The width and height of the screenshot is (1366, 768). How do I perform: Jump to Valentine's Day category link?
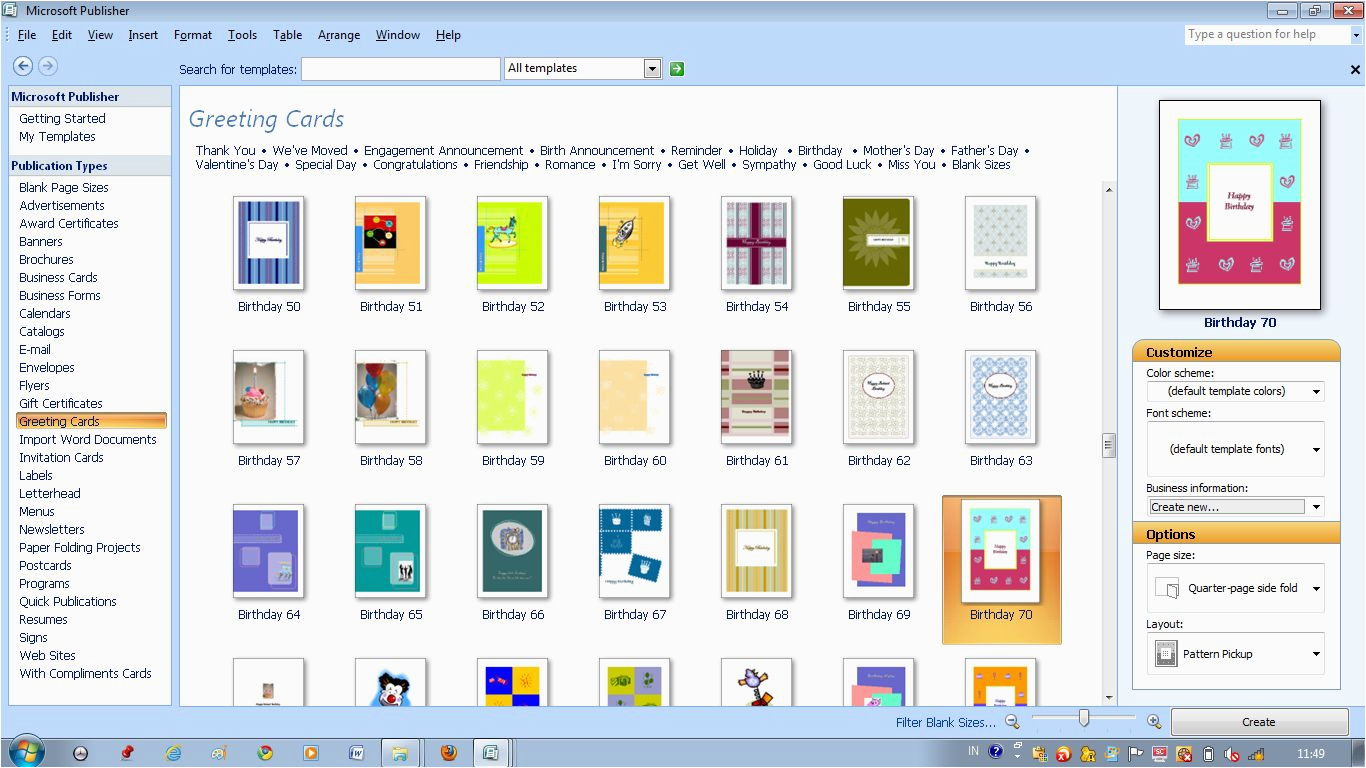[237, 165]
